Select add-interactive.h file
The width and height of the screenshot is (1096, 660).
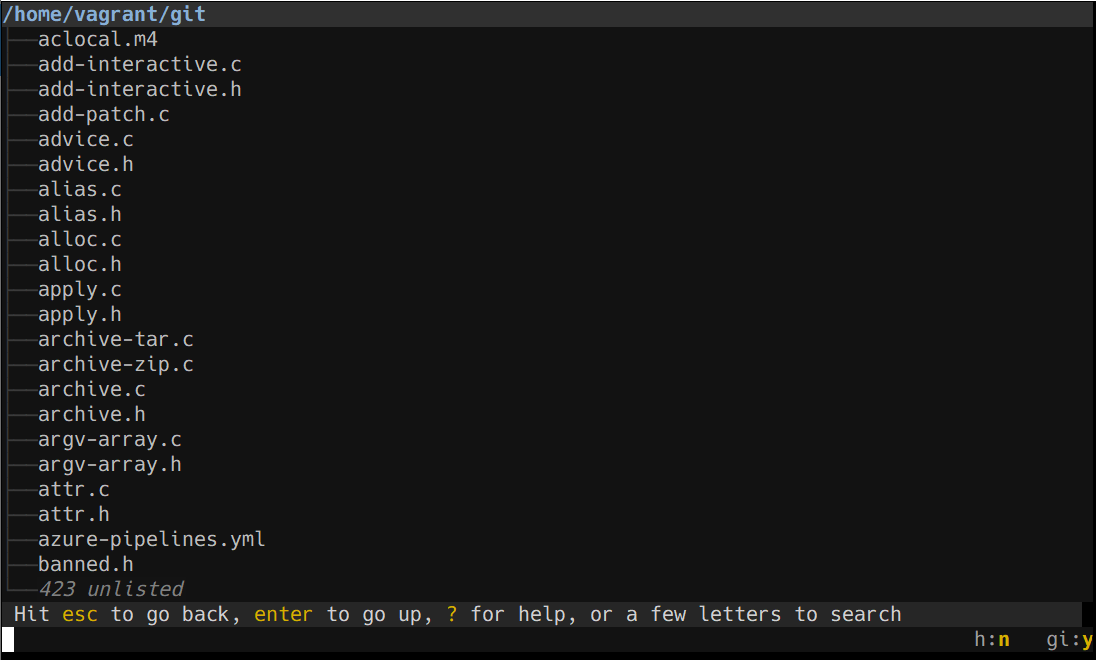(x=140, y=89)
